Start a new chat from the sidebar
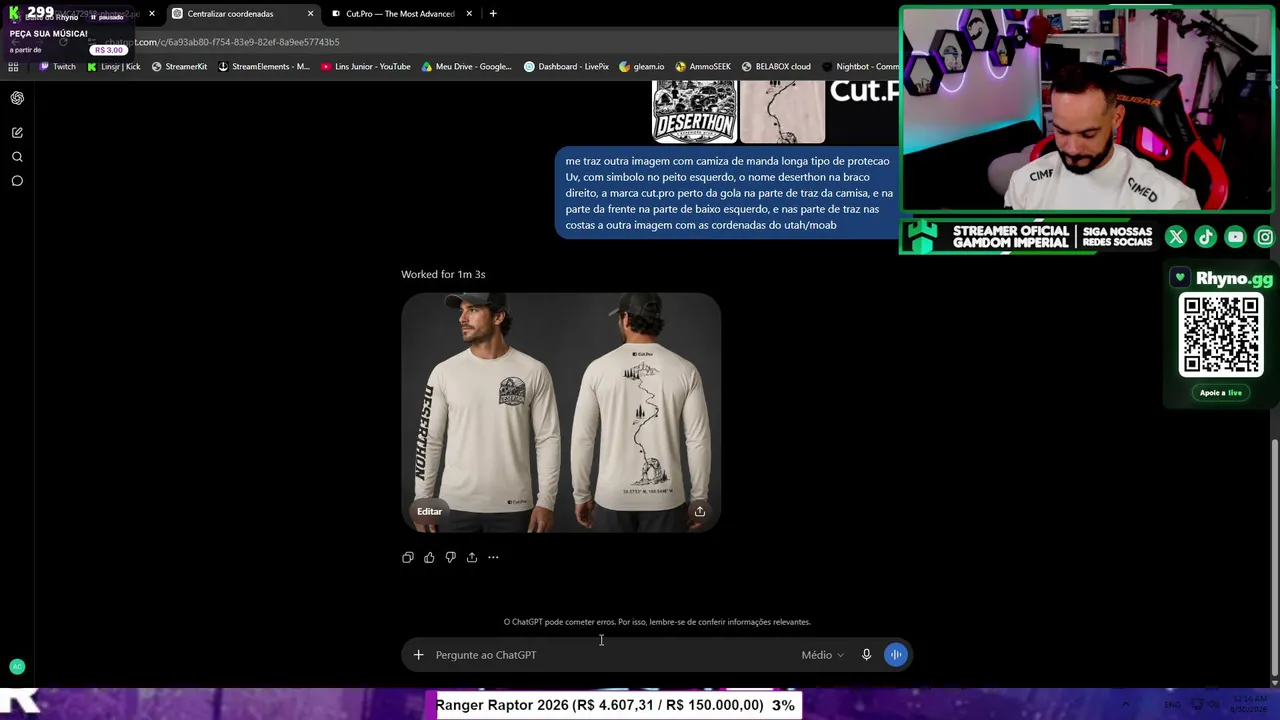Screen dimensions: 1280x720 pyautogui.click(x=17, y=132)
